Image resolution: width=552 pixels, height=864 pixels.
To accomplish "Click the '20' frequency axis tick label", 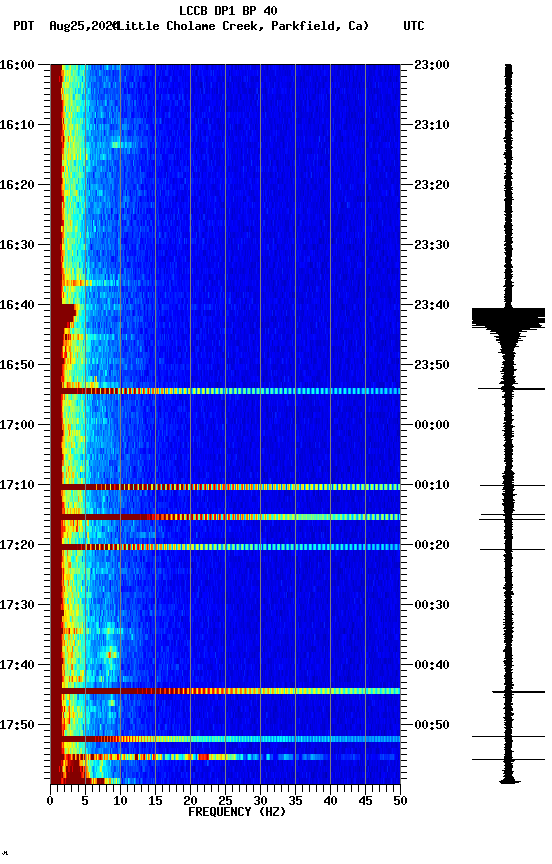I will pos(190,802).
